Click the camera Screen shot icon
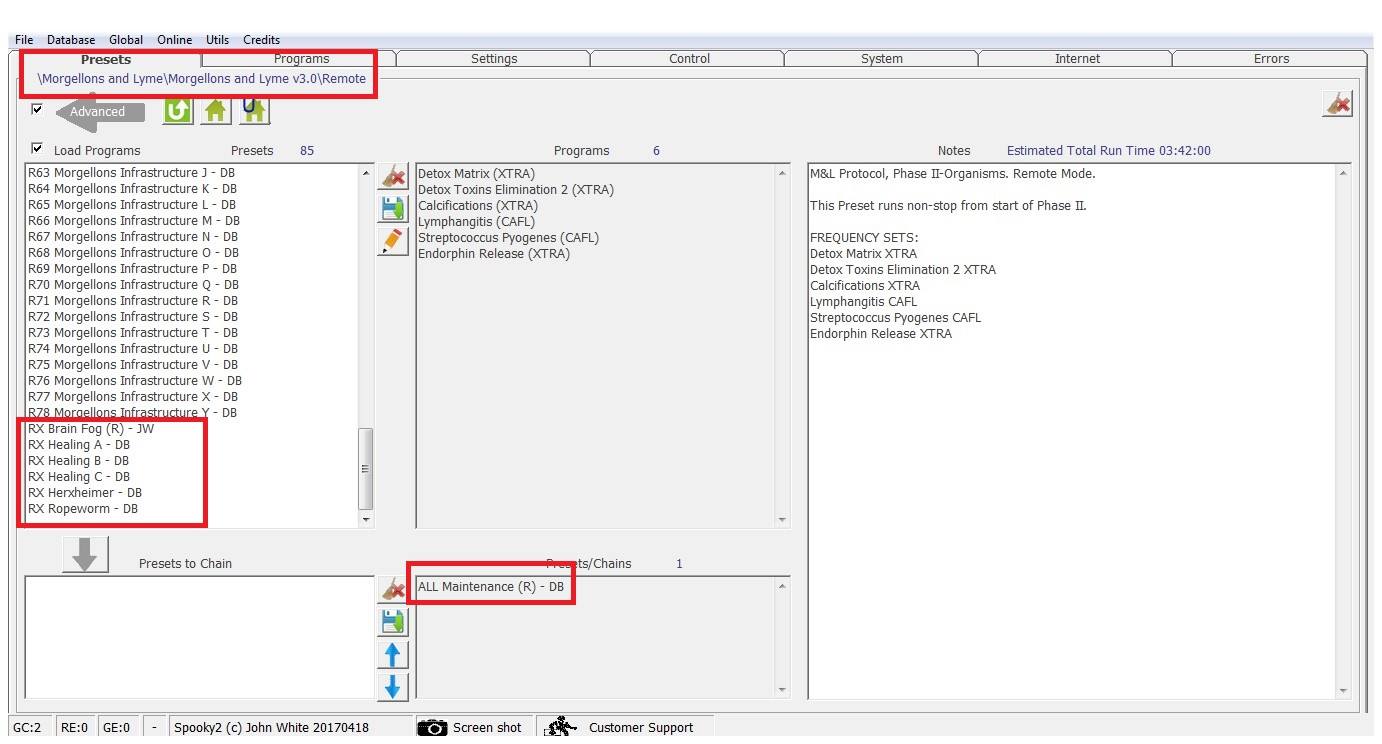This screenshot has height=744, width=1382. (432, 727)
